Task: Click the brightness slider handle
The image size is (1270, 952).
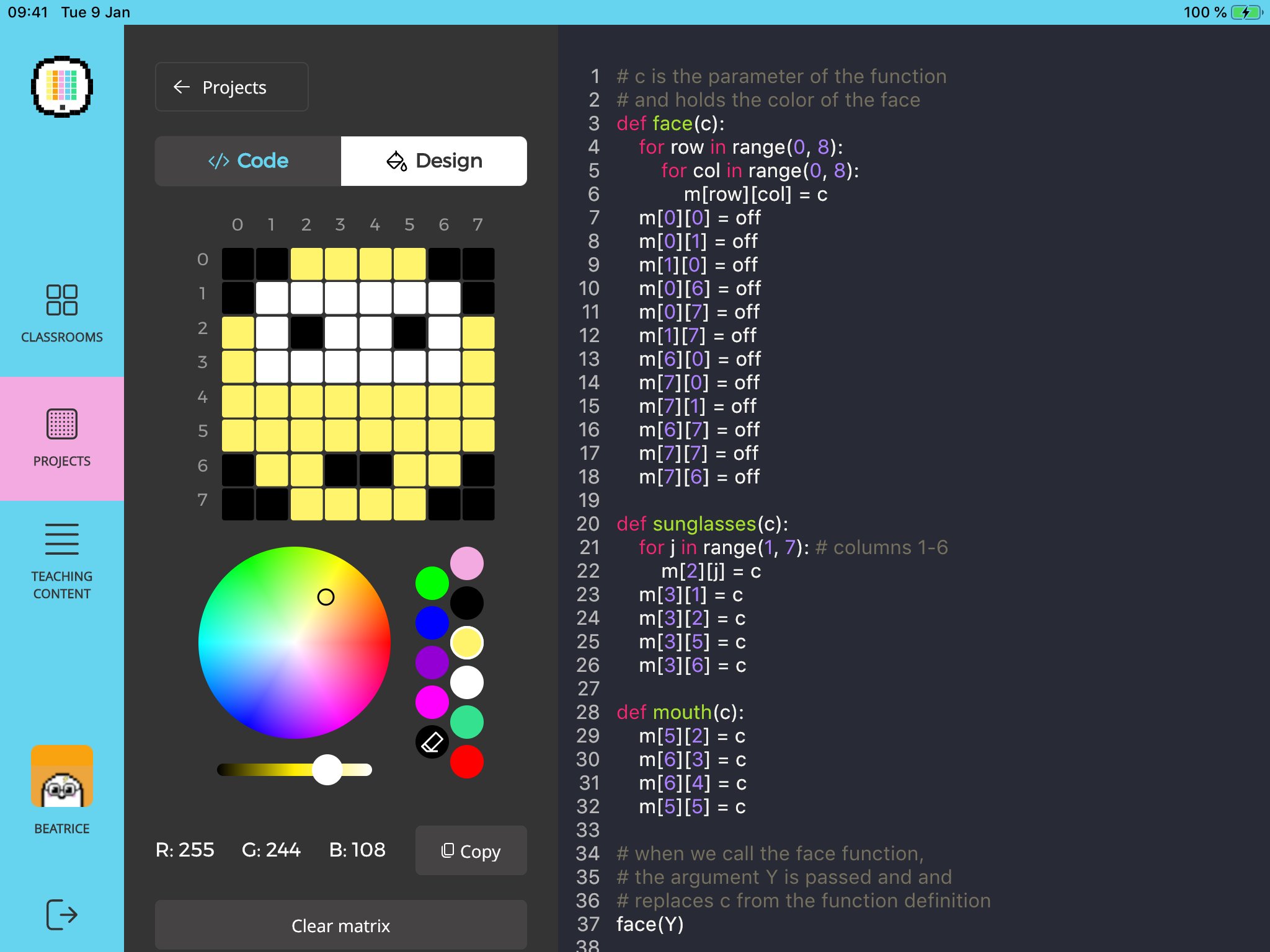Action: [x=327, y=770]
